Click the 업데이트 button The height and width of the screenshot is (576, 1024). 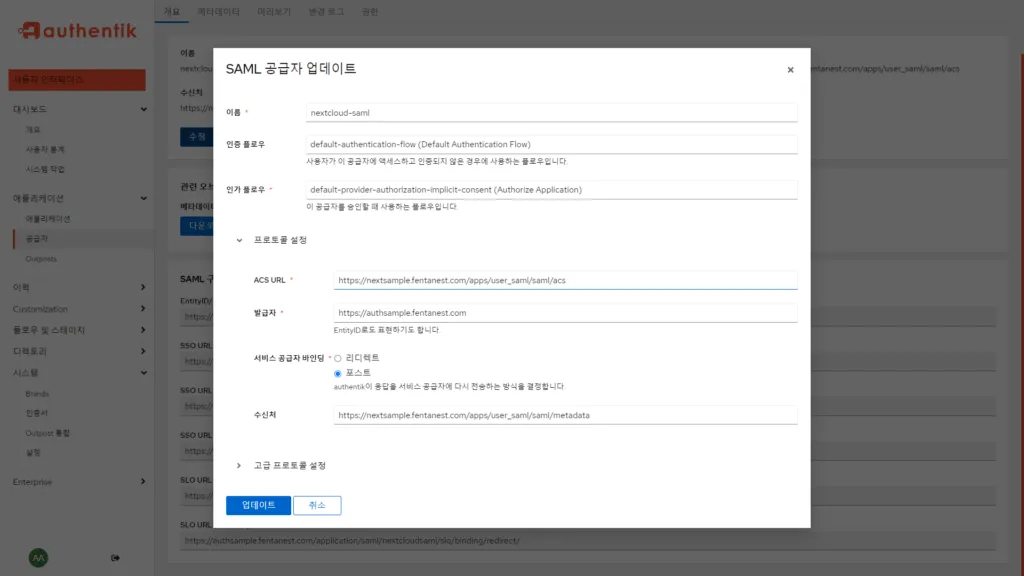[x=257, y=505]
